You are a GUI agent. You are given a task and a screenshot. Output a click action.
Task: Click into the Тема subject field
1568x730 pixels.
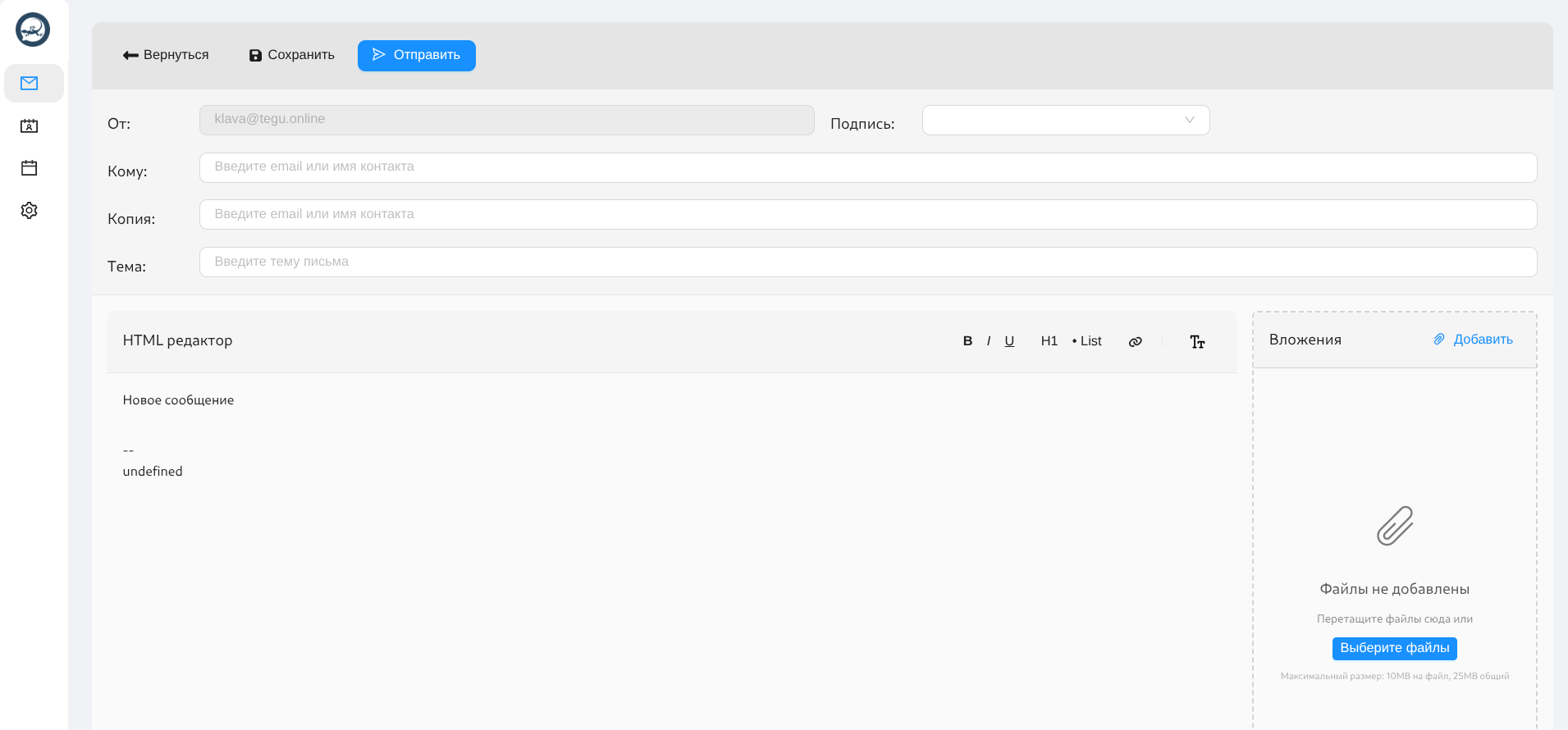click(867, 262)
